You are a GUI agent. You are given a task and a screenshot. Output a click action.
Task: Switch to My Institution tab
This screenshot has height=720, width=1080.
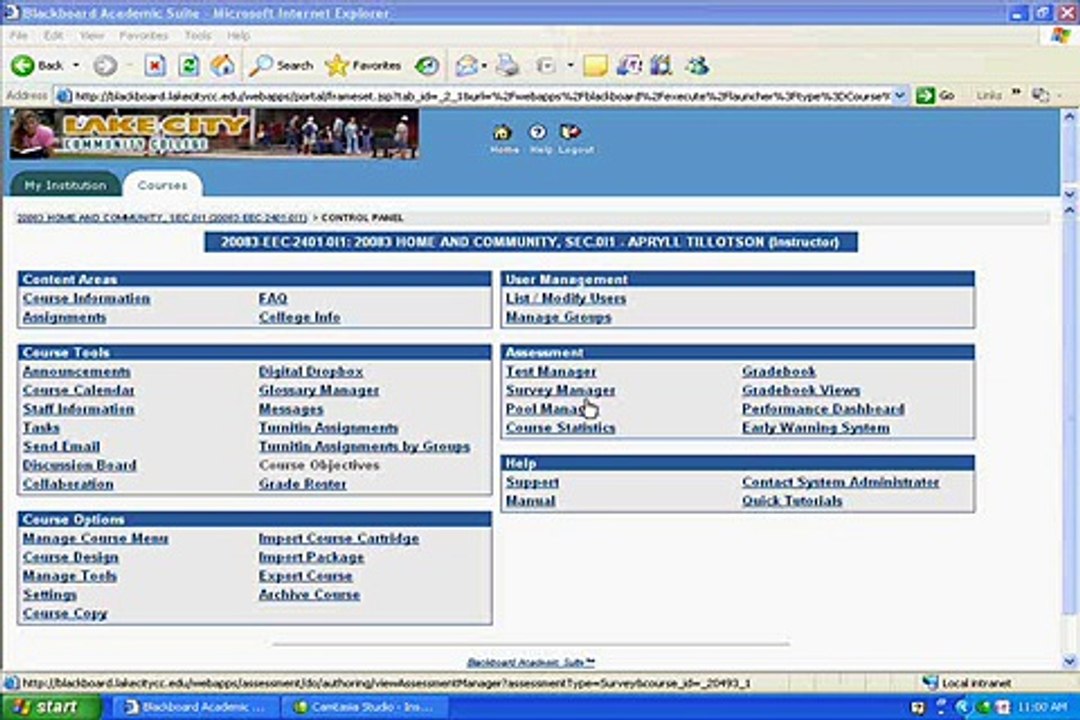[65, 185]
